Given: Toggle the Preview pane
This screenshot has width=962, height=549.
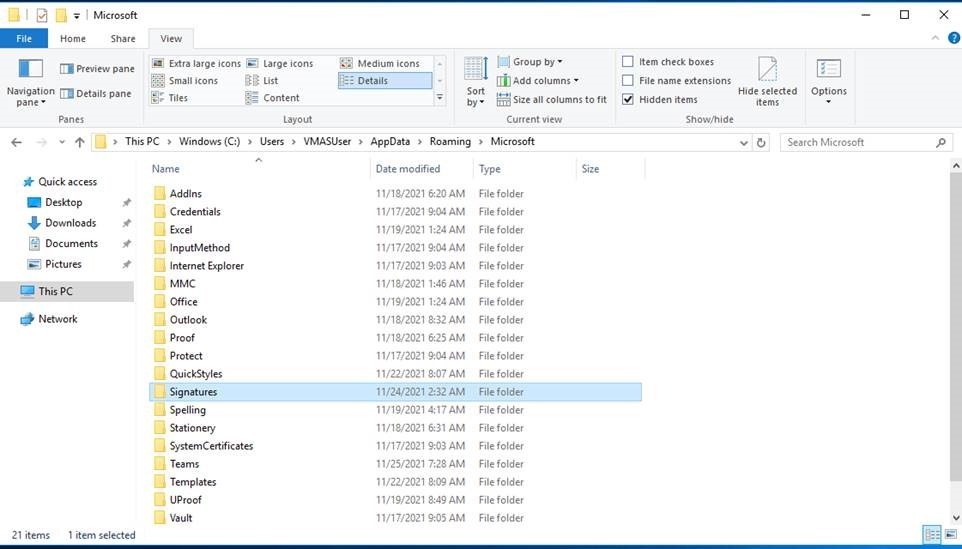Looking at the screenshot, I should pyautogui.click(x=97, y=69).
